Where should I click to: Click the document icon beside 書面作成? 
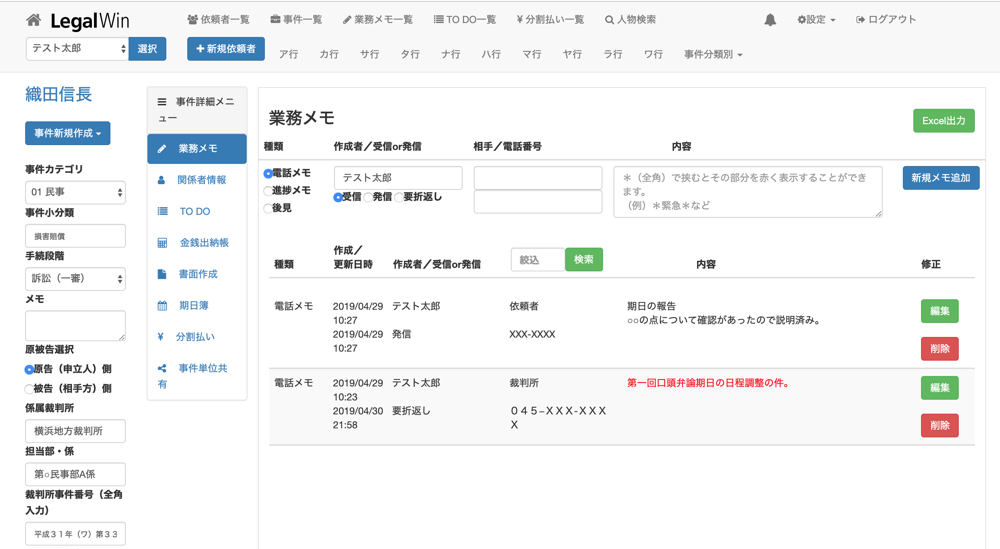[161, 274]
